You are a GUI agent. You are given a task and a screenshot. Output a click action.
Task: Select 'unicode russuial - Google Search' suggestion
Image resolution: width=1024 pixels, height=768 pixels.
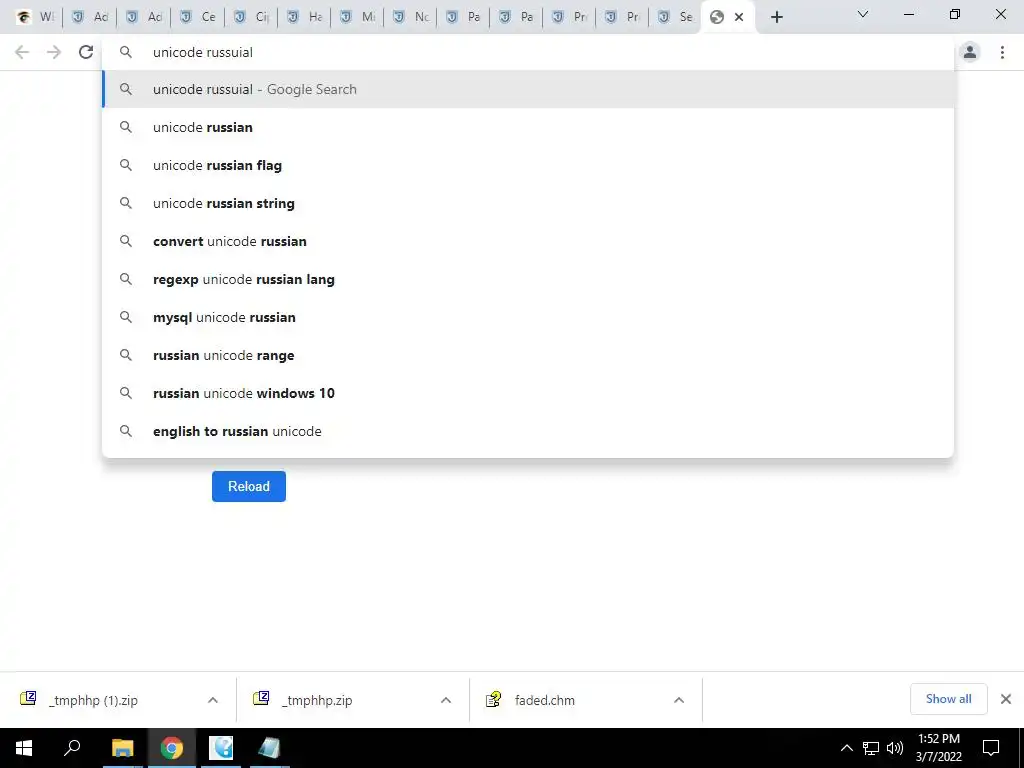pos(528,89)
